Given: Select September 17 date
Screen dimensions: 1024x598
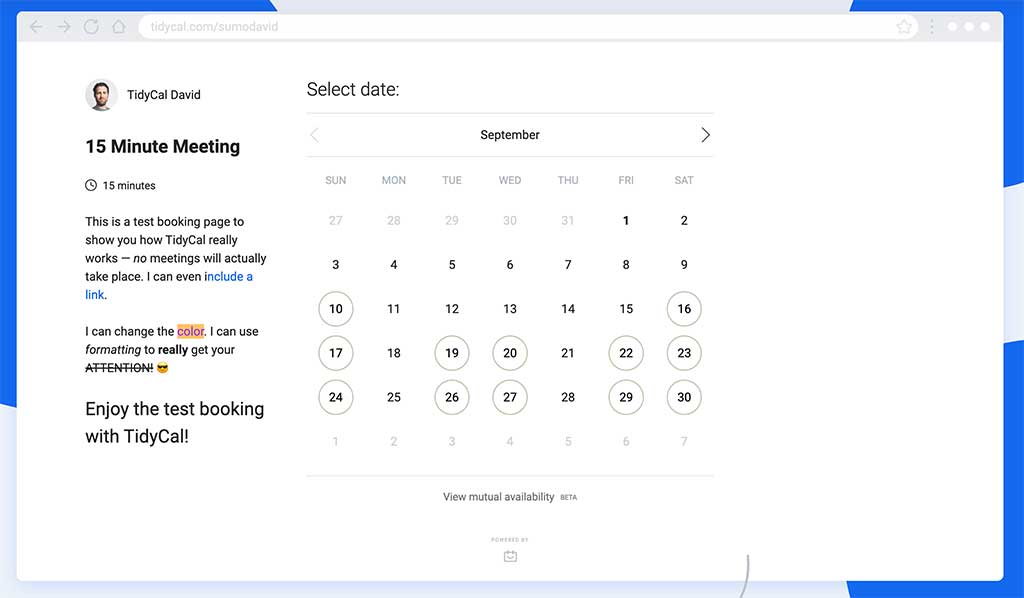Looking at the screenshot, I should pos(336,353).
